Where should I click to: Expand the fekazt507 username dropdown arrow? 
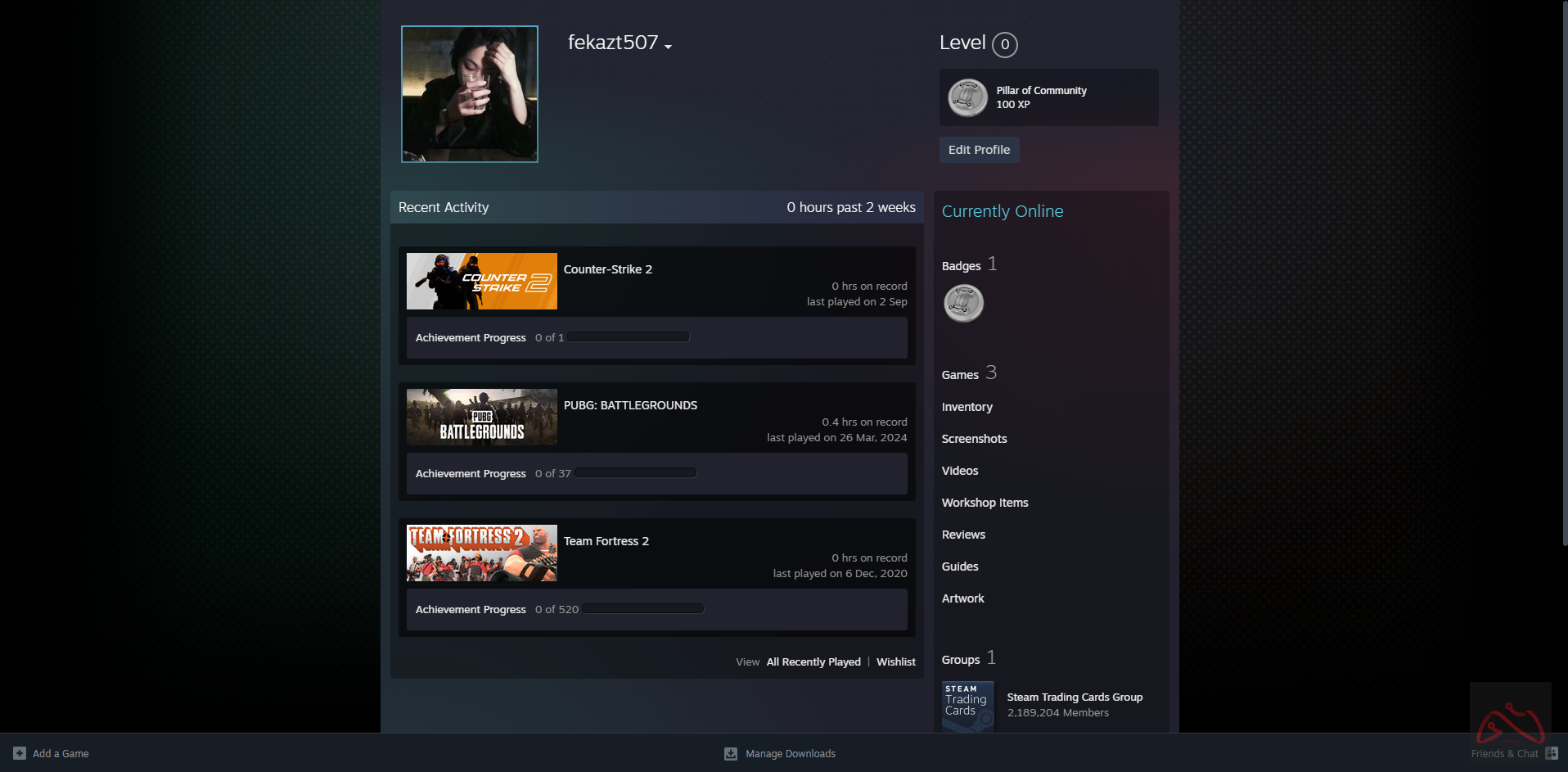tap(669, 47)
